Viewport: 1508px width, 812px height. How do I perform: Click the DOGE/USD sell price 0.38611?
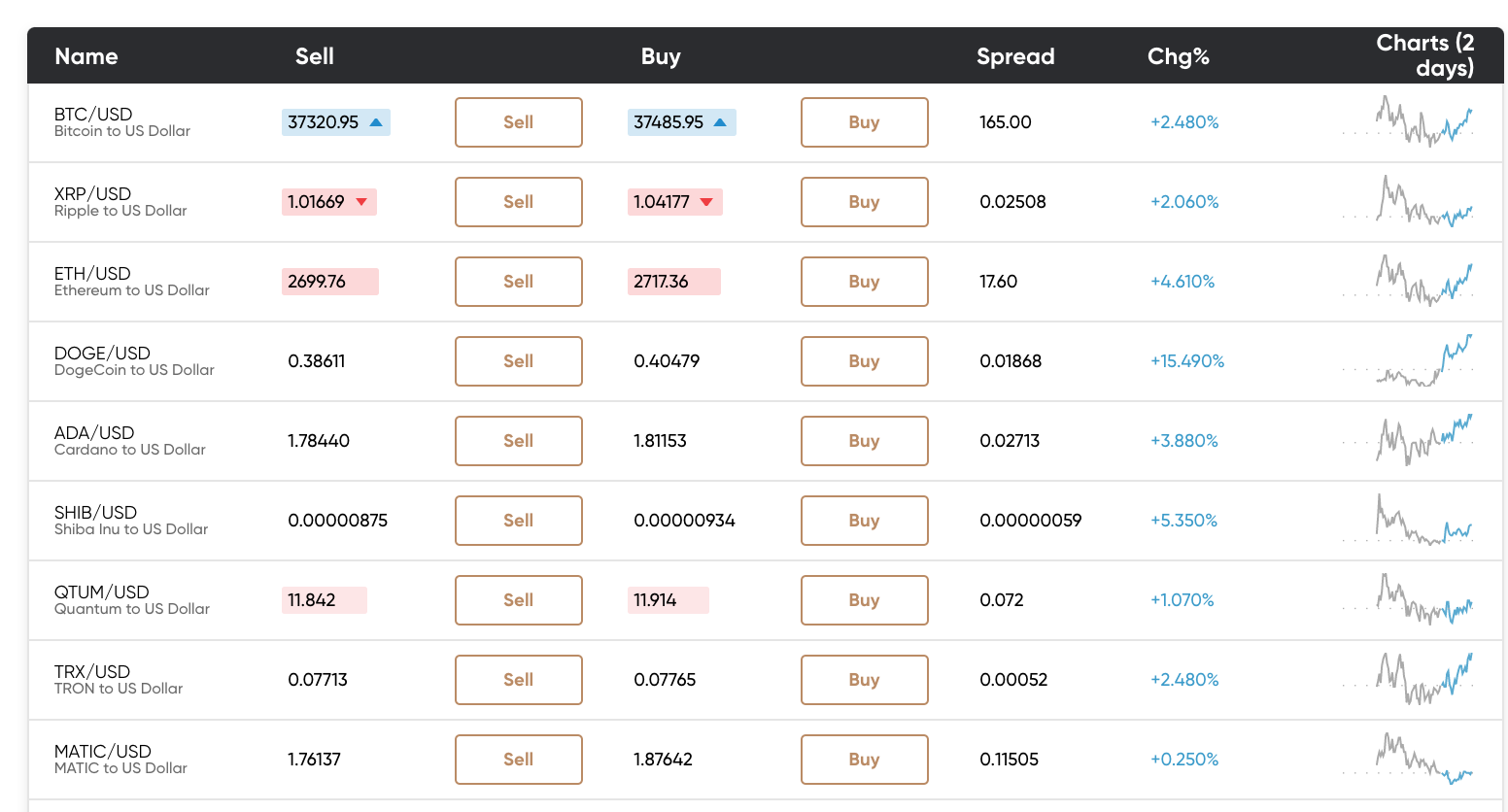click(x=317, y=361)
